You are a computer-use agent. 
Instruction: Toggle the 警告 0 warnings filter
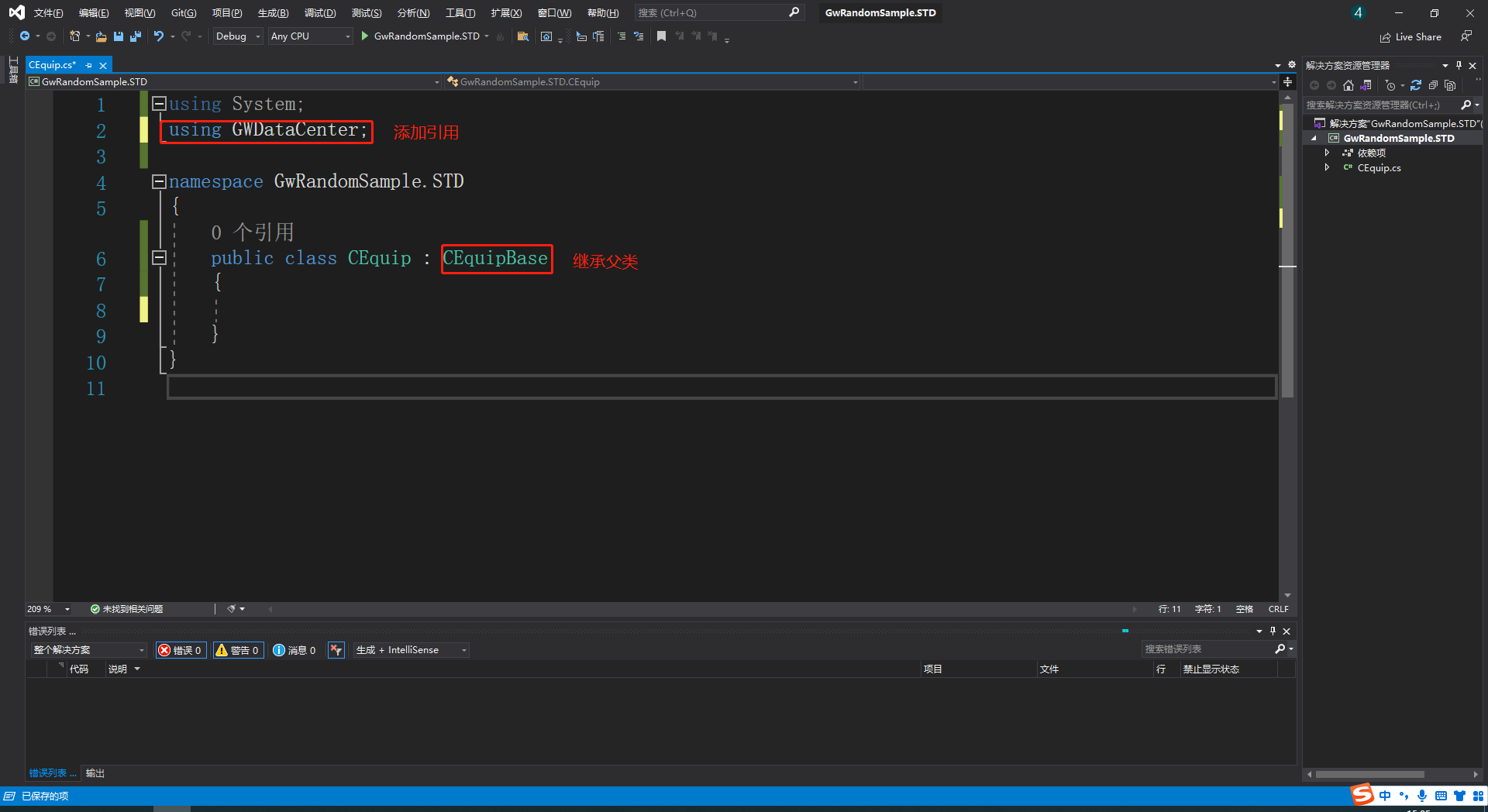(x=237, y=650)
